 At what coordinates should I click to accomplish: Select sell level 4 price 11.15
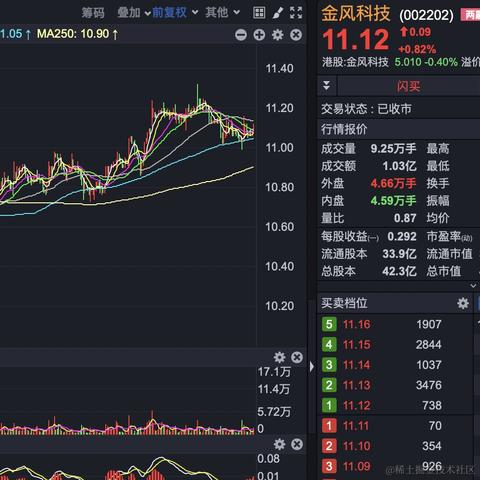[357, 344]
